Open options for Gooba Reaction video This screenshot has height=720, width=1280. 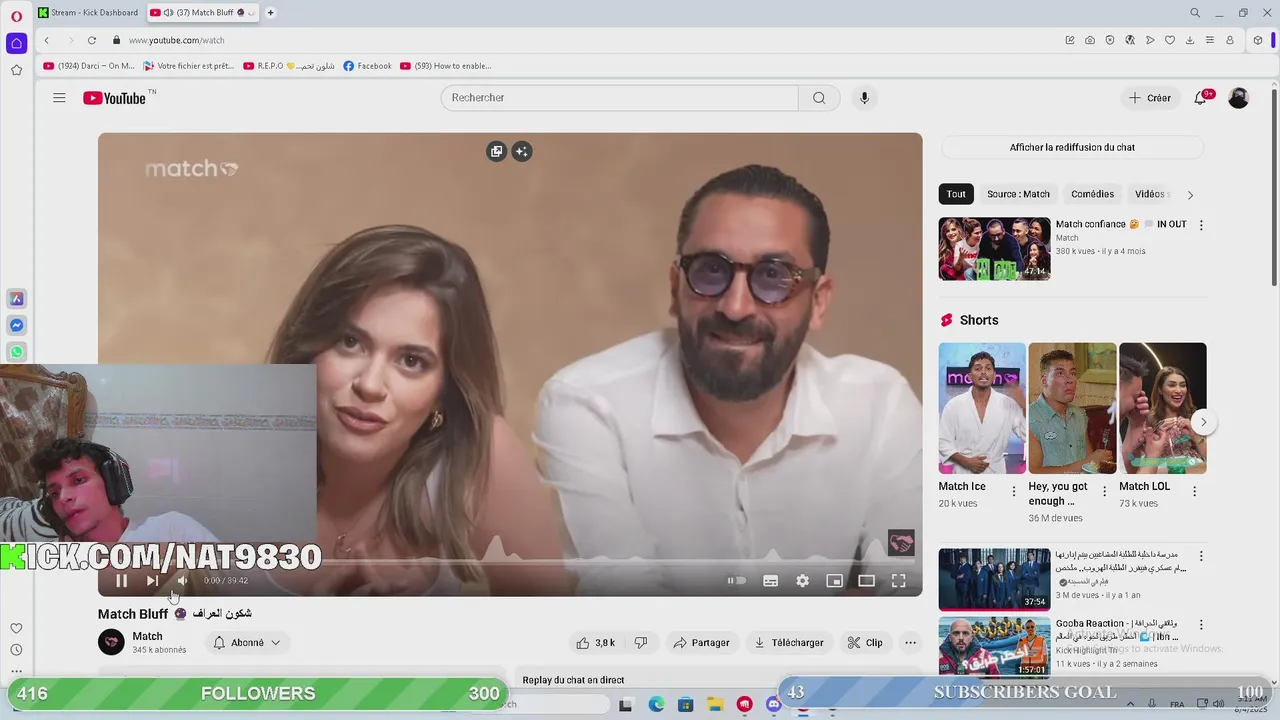(1201, 624)
